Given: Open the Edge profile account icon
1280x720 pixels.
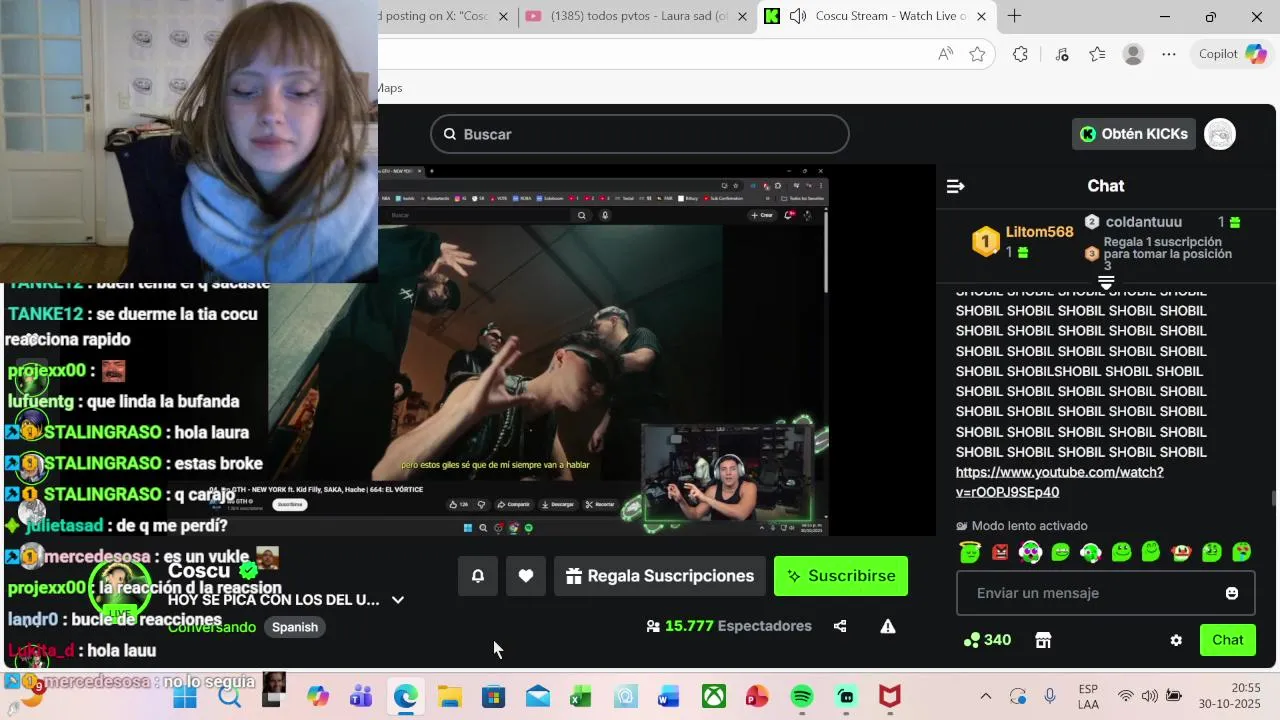Looking at the screenshot, I should point(1133,54).
